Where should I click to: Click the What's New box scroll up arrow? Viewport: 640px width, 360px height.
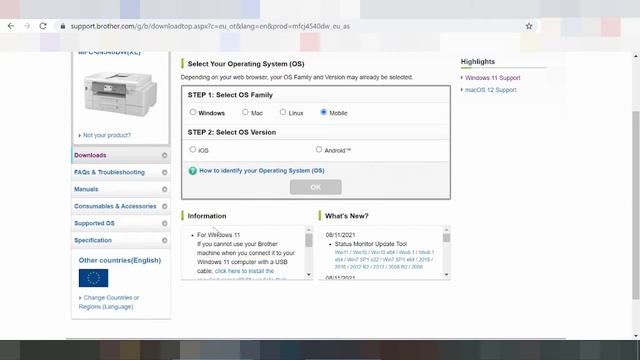pos(446,230)
